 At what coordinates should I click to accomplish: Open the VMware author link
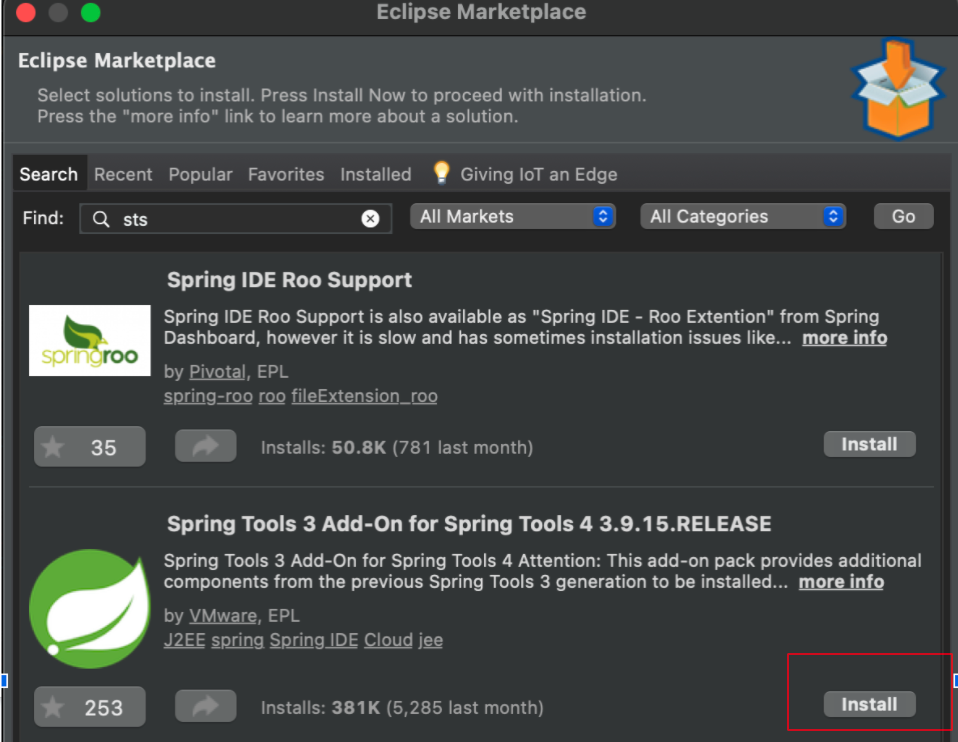223,615
